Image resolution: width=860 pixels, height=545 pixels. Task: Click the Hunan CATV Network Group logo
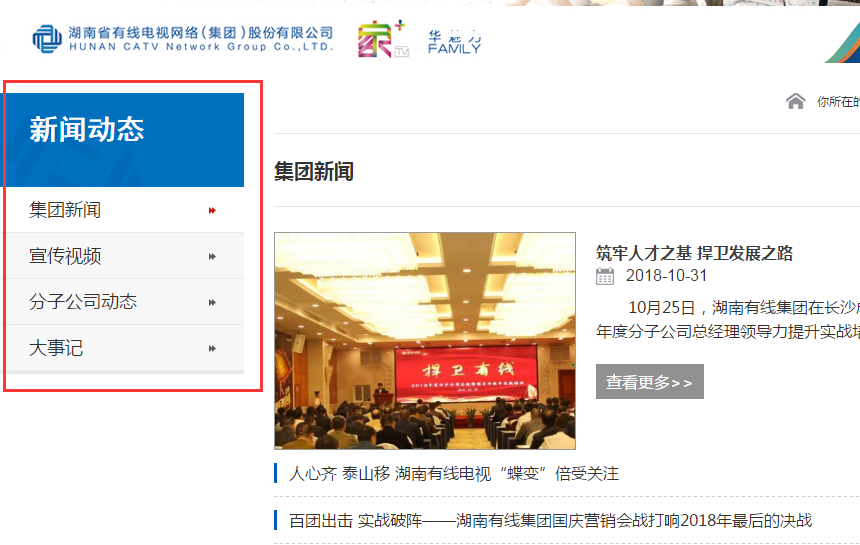click(183, 39)
